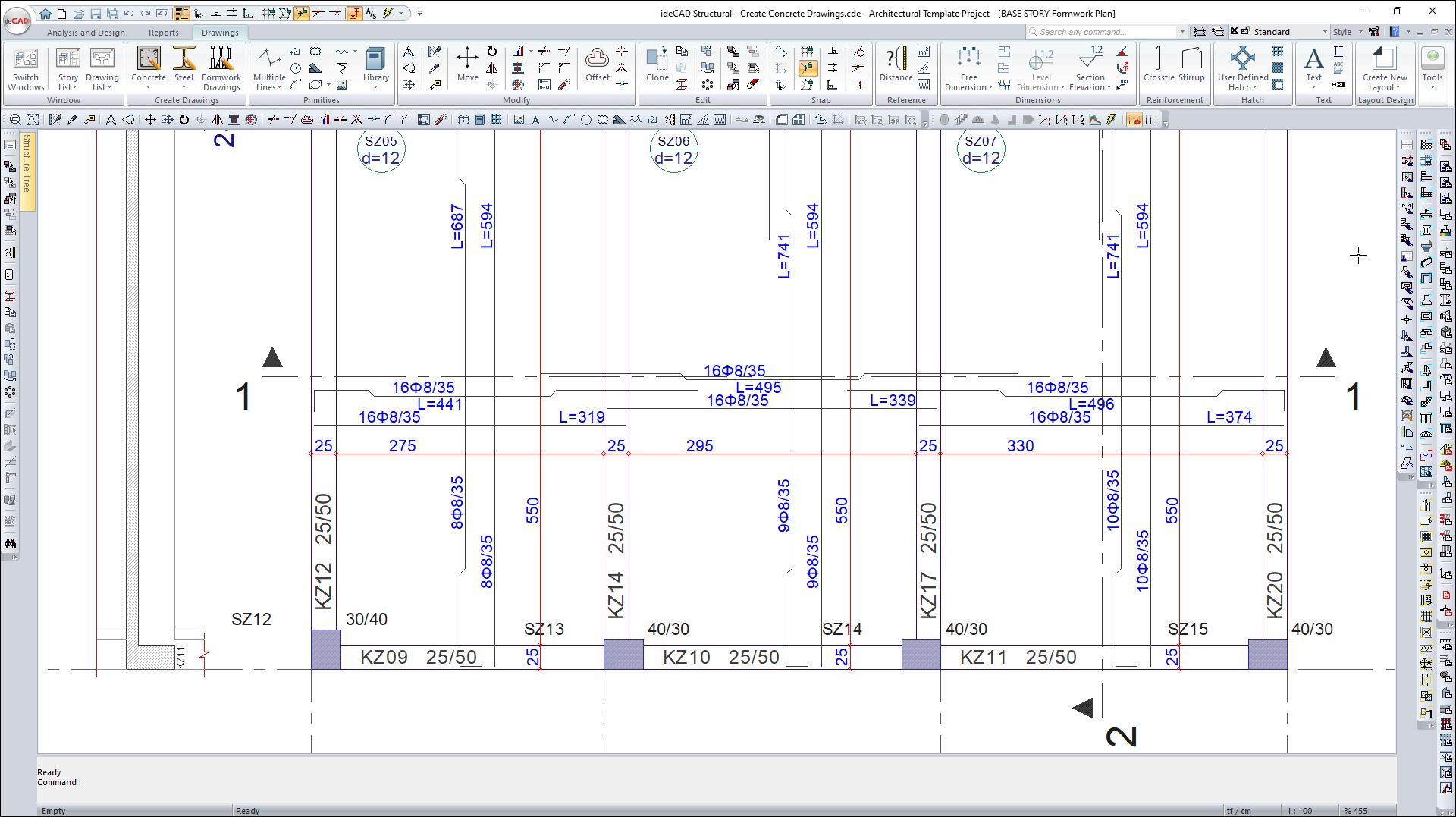Select the Stirrup reinforcement tool
Screen dimensions: 1456x817
point(1191,68)
